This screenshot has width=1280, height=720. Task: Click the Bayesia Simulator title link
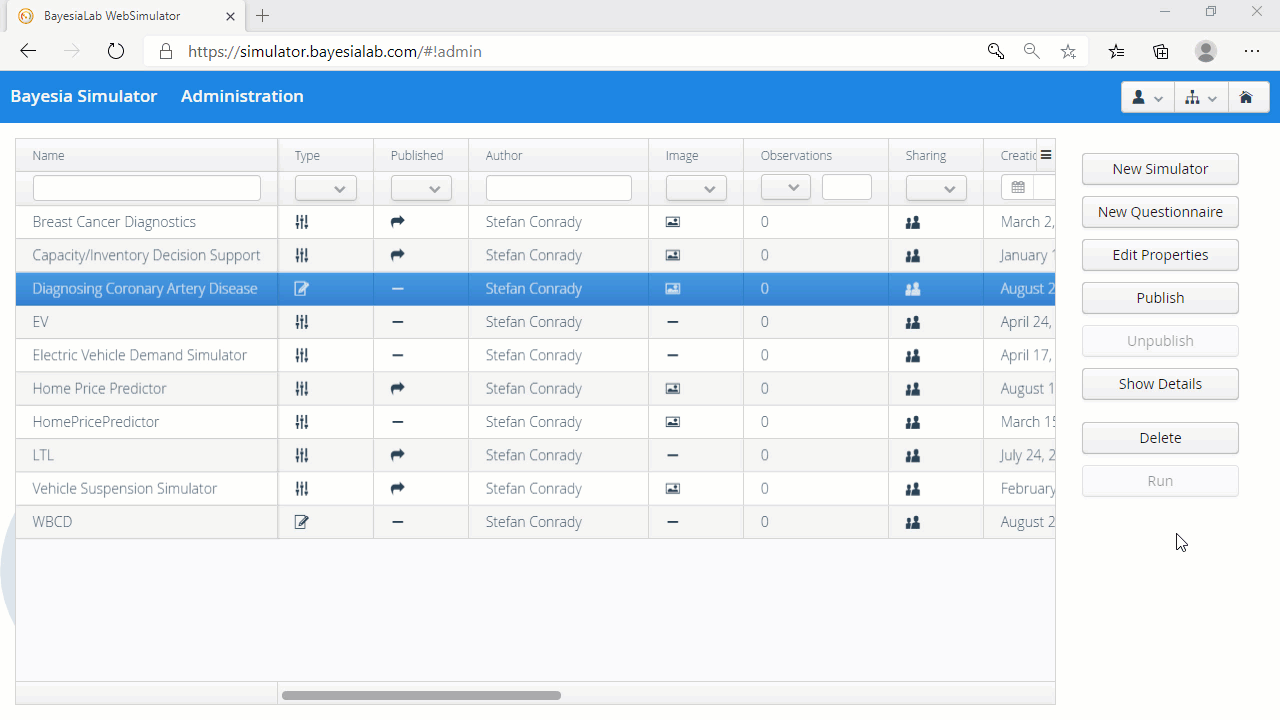(84, 96)
